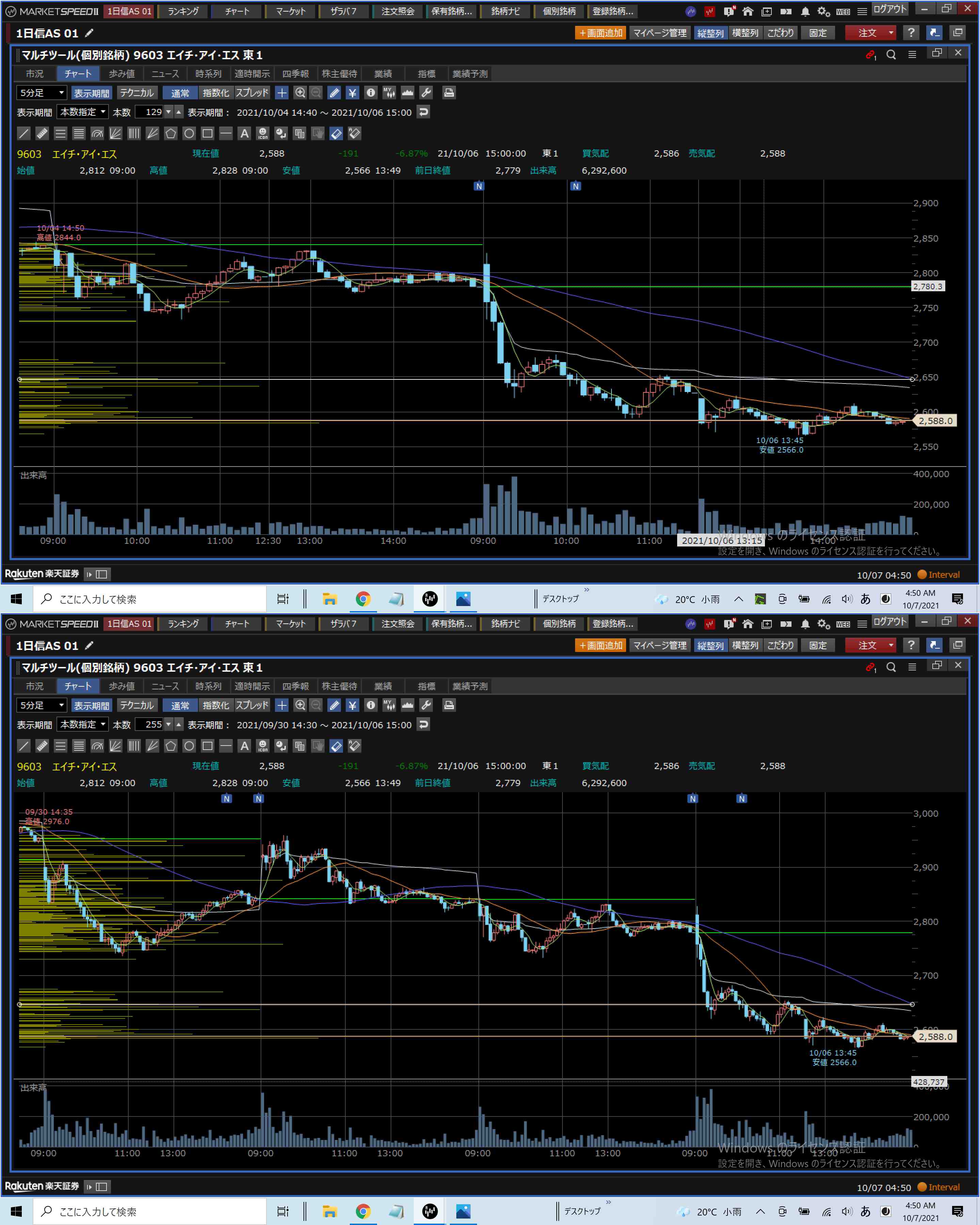Click the +画面追加 button in top window
The image size is (980, 1225).
coord(601,33)
